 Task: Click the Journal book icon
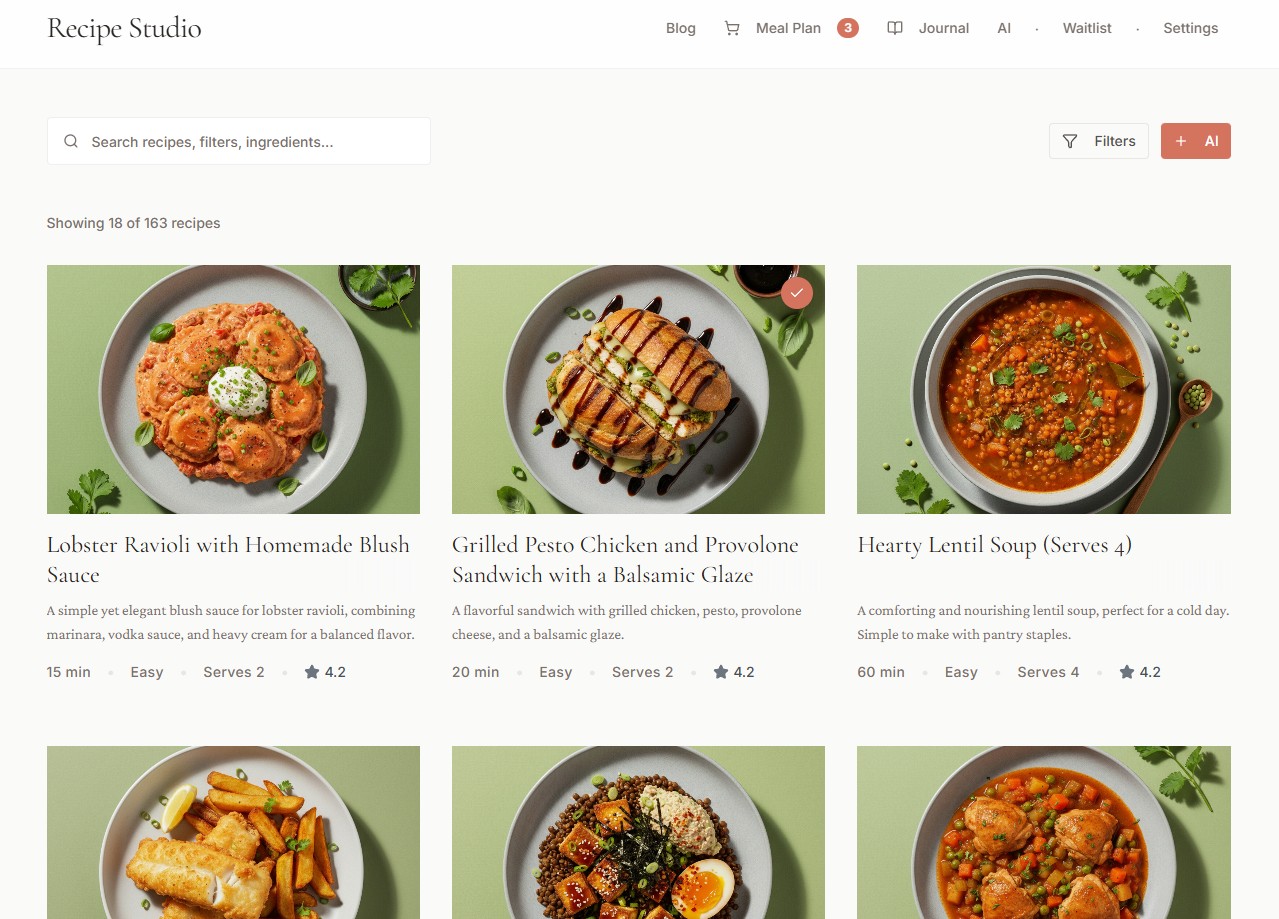pos(894,28)
